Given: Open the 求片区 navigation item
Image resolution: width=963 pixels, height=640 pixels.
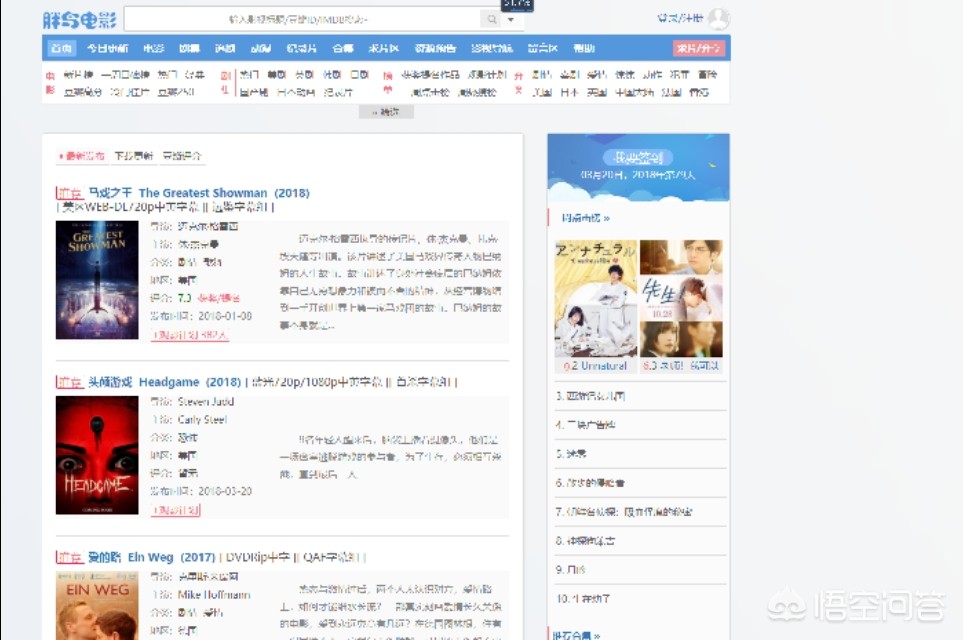Looking at the screenshot, I should pos(384,48).
